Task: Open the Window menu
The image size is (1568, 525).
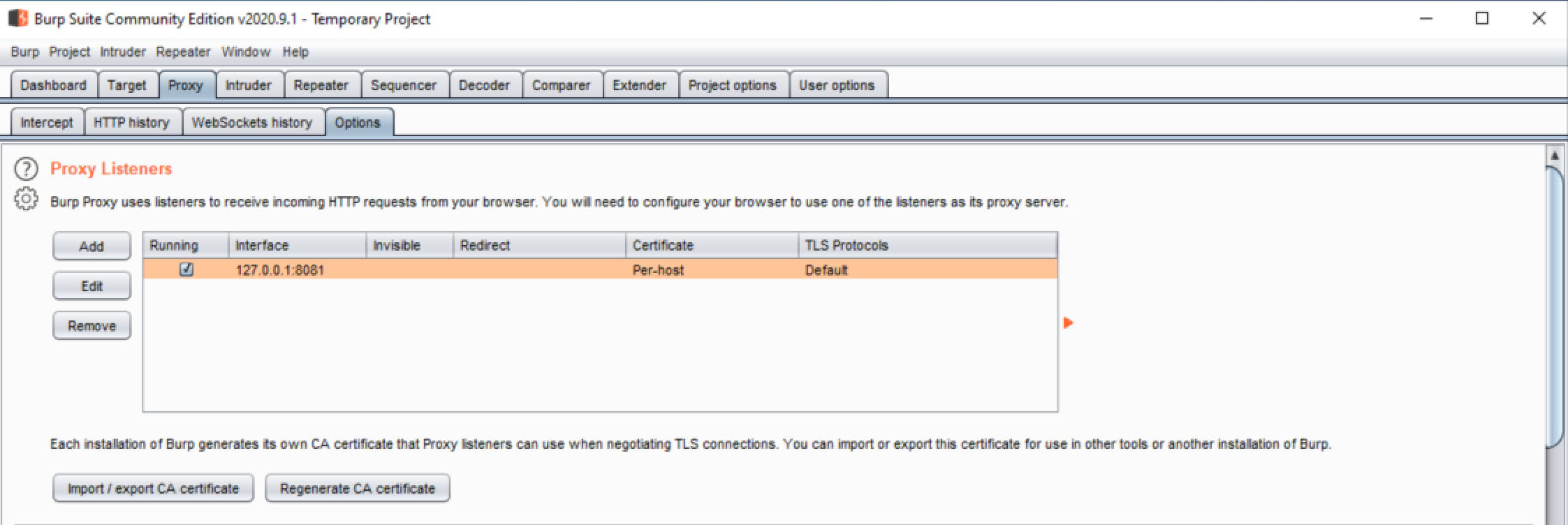Action: click(246, 52)
